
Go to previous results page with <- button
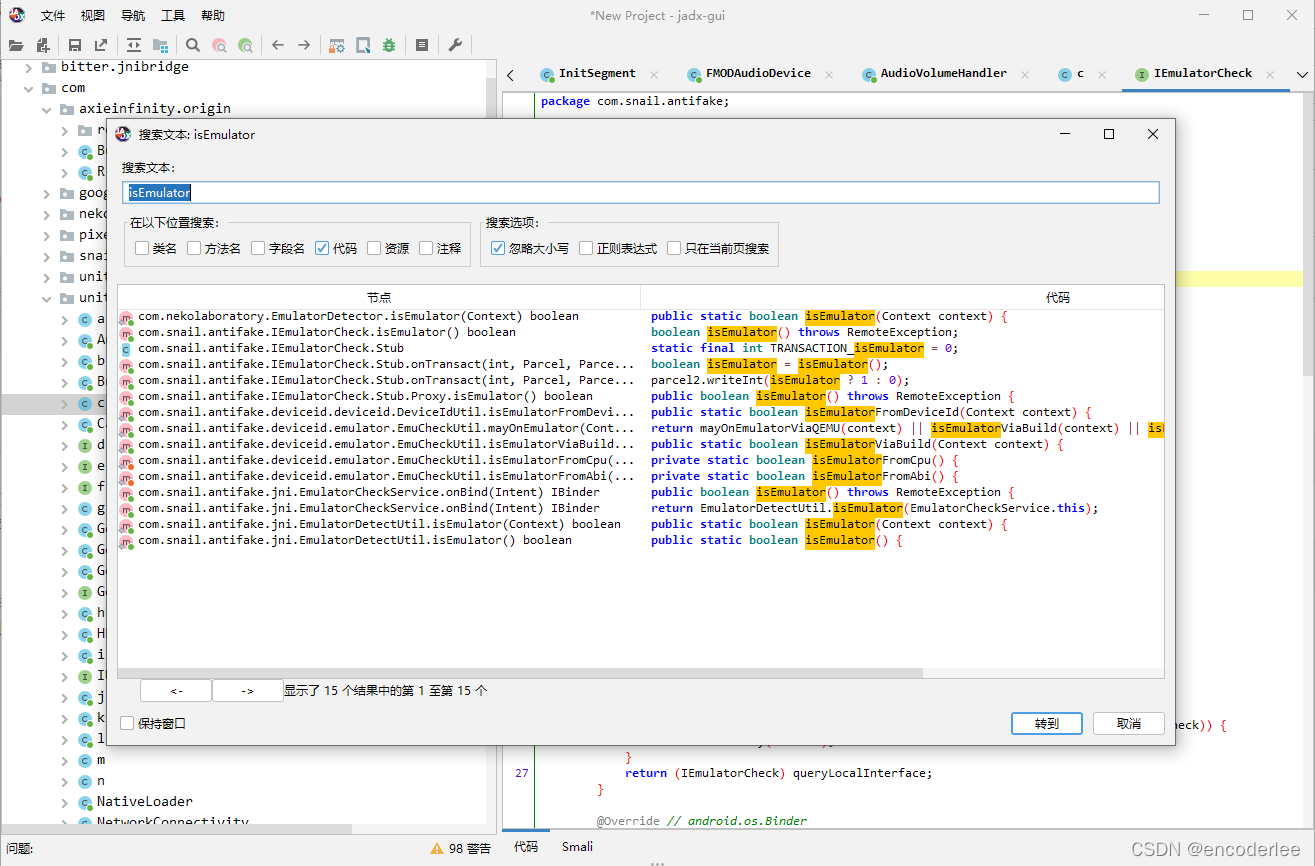point(176,691)
